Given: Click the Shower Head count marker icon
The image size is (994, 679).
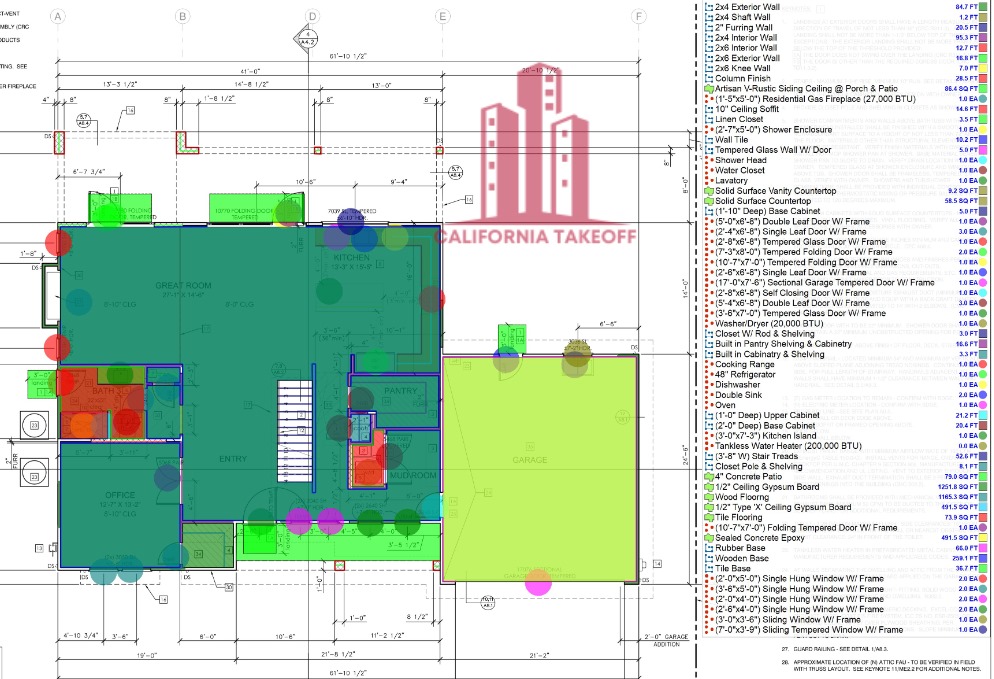Looking at the screenshot, I should click(x=708, y=160).
